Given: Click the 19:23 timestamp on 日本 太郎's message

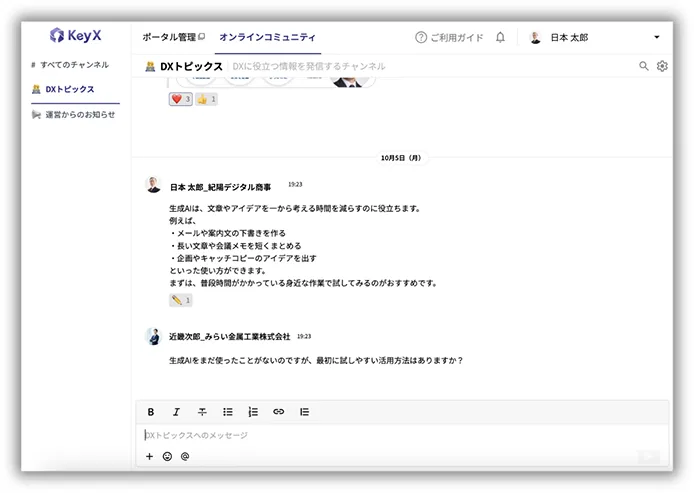Looking at the screenshot, I should [x=295, y=184].
